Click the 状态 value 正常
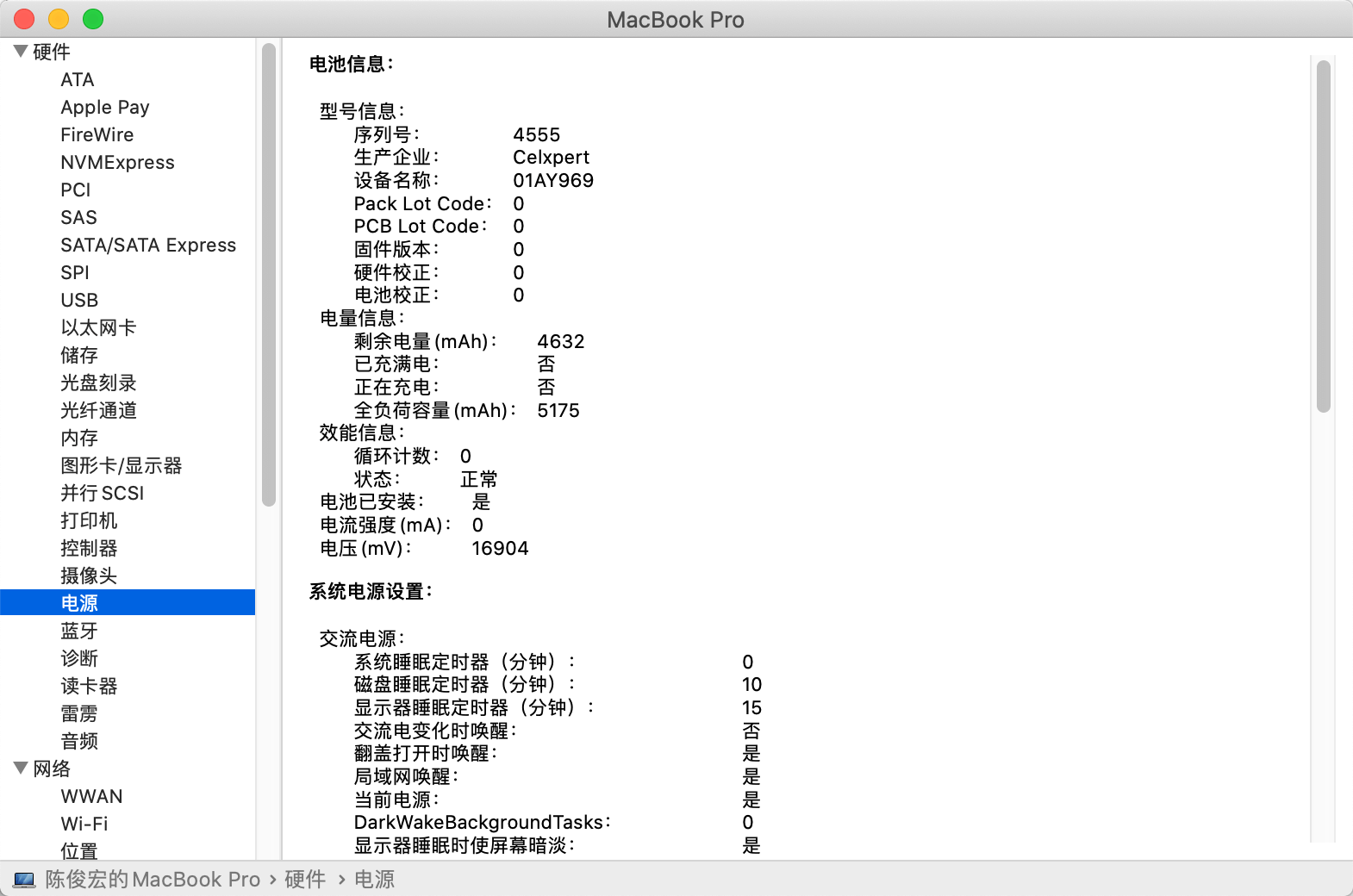Screen dimensions: 1353x896 (x=479, y=479)
